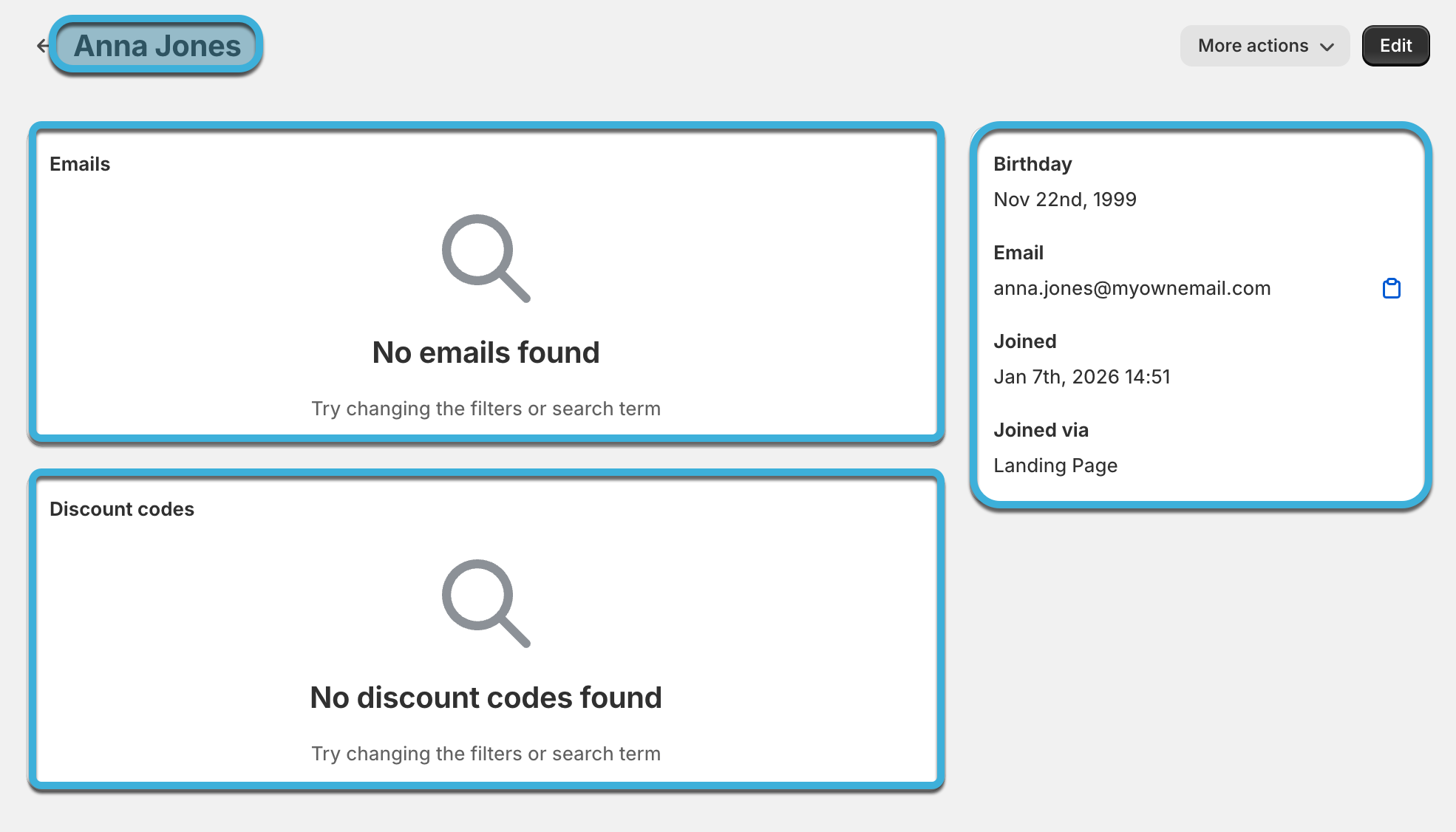
Task: Select the joined date Jan 7th, 2026 14:51
Action: (1081, 377)
